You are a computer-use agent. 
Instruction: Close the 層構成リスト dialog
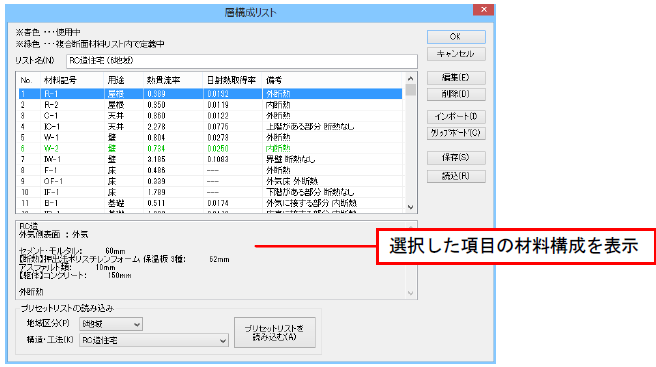484,10
